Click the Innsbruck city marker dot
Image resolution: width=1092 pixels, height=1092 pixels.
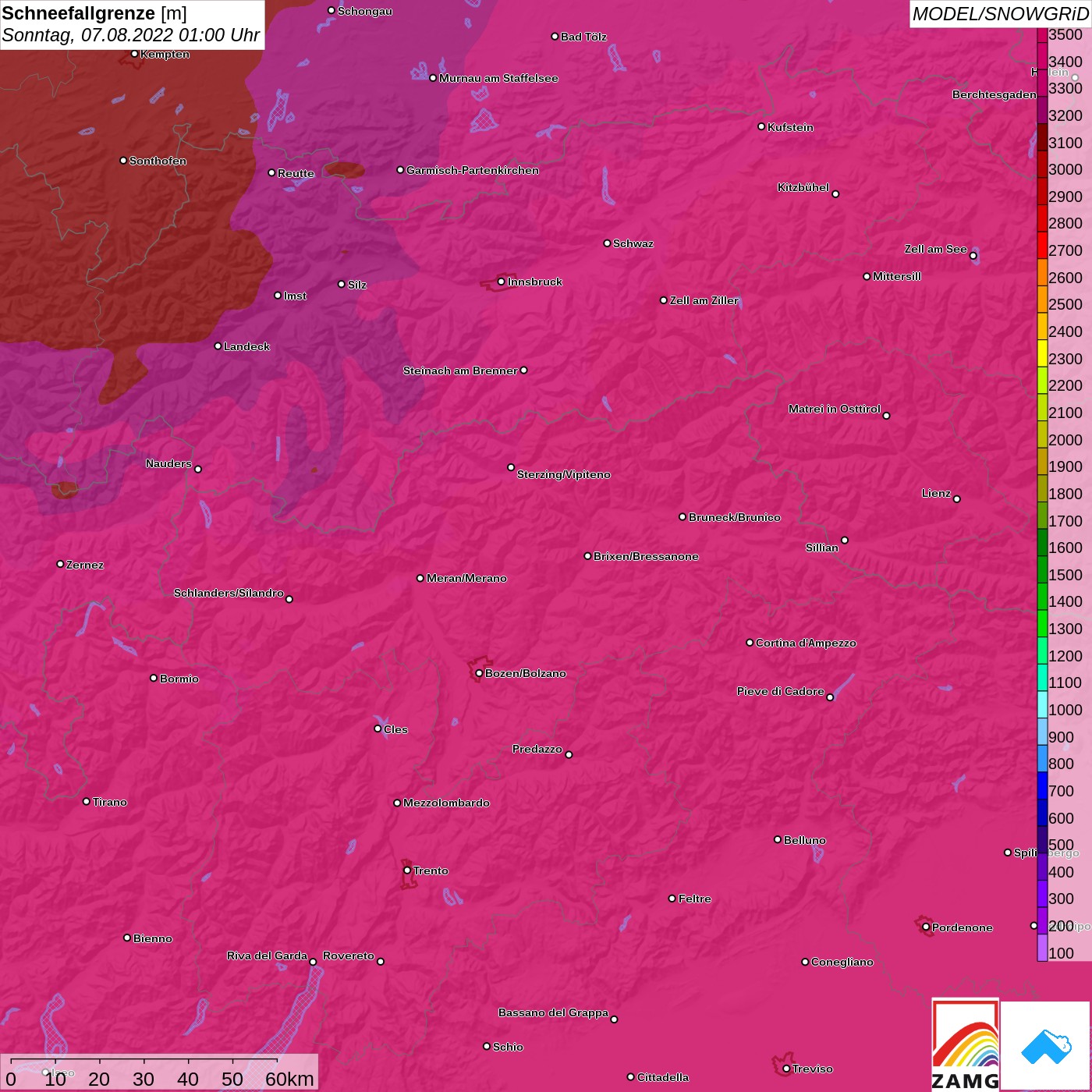pos(501,282)
